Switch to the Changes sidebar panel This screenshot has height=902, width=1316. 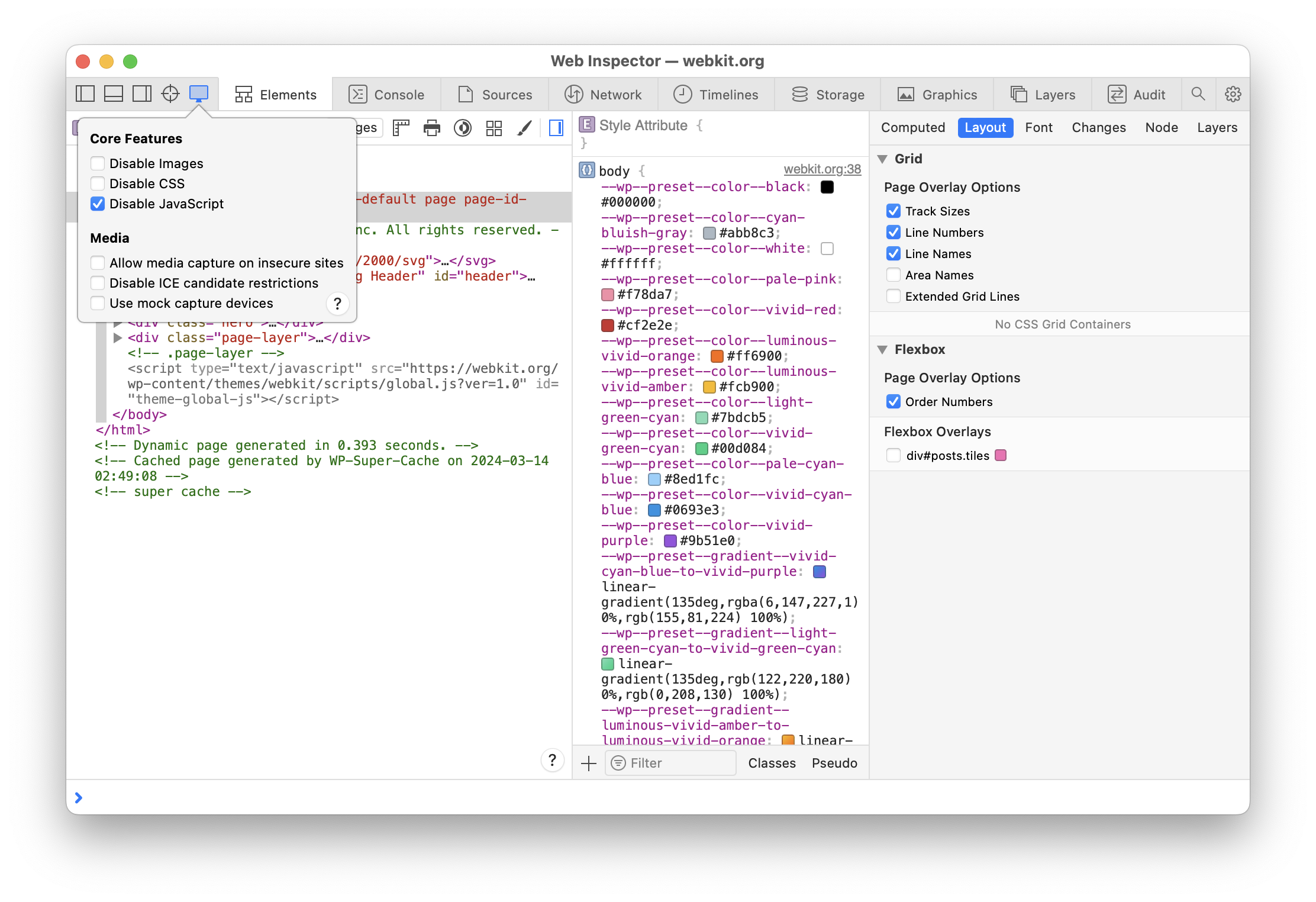pos(1099,128)
